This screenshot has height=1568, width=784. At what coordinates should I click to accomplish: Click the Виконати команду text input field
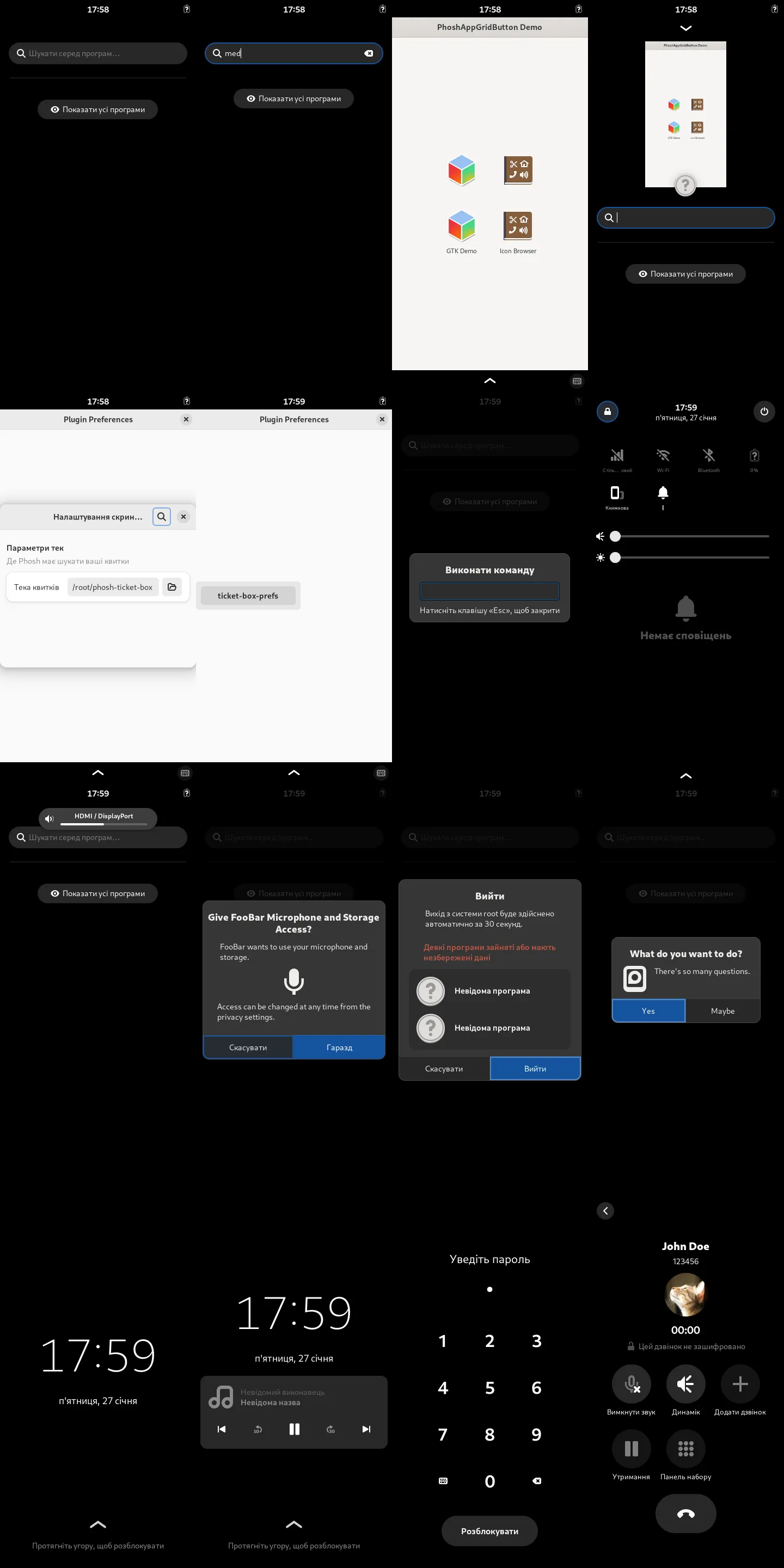point(489,590)
